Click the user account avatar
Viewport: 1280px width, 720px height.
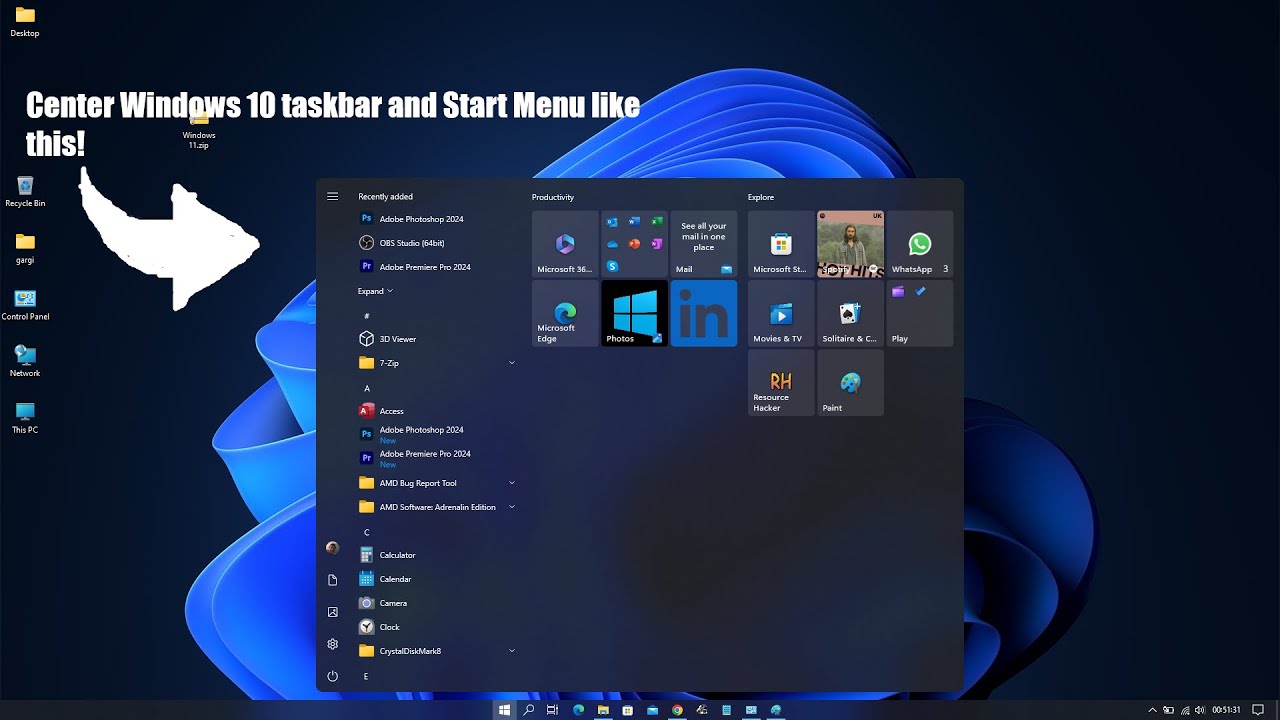(333, 548)
